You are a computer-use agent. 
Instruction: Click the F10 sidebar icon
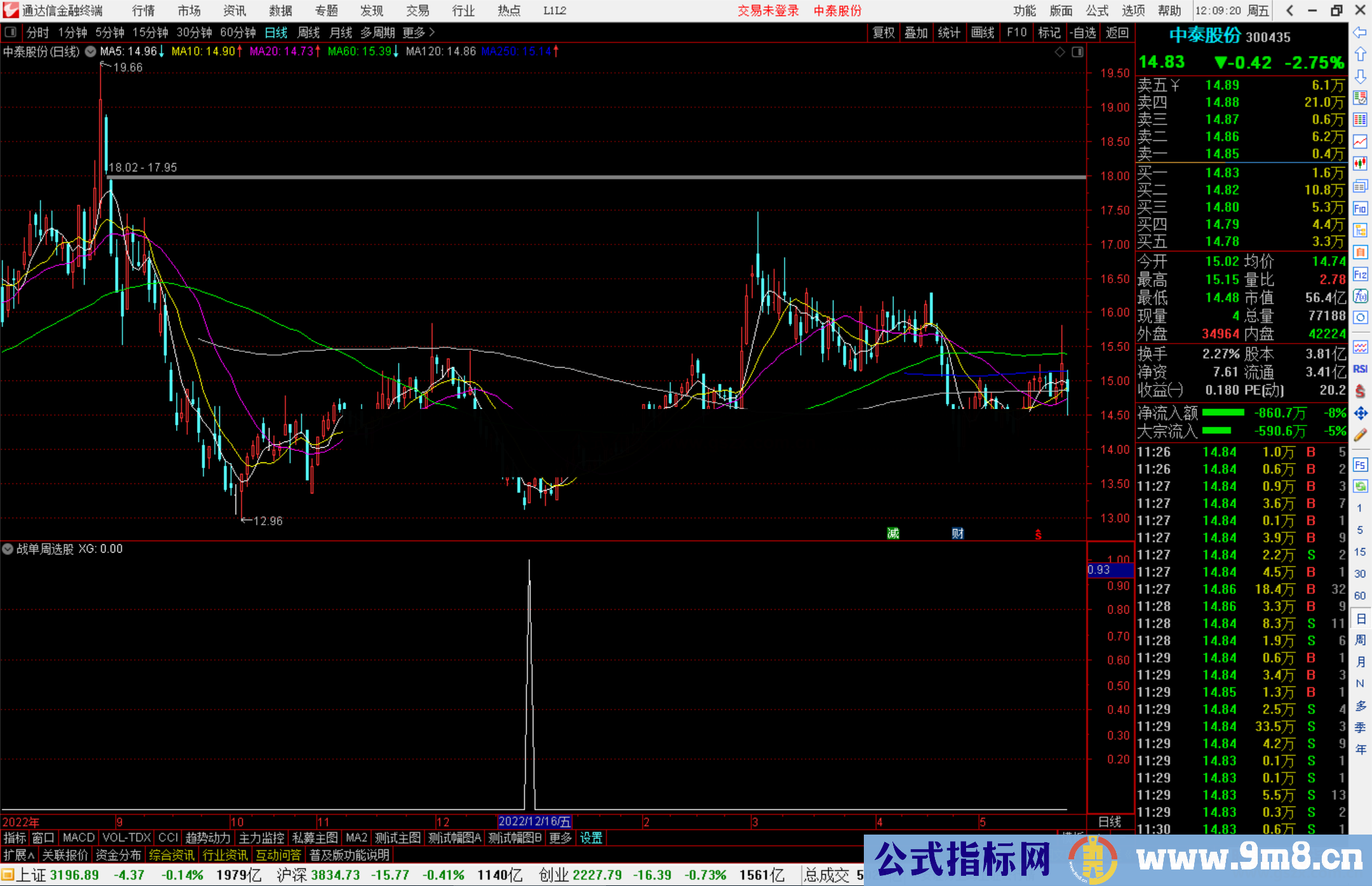(1360, 208)
